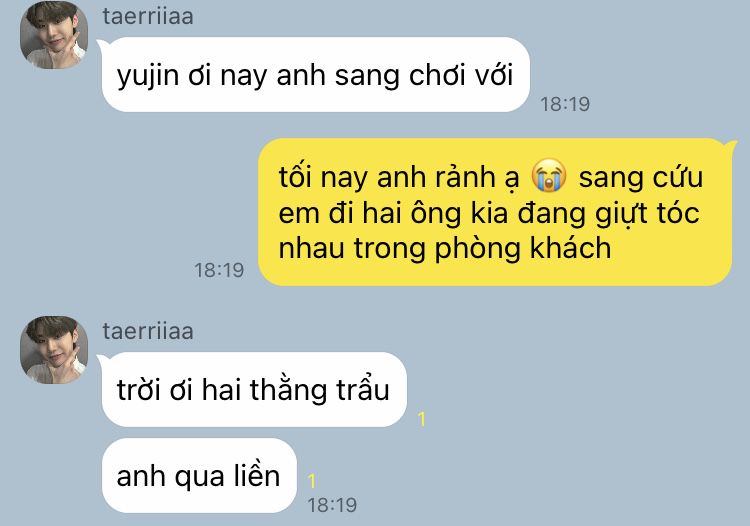The height and width of the screenshot is (526, 750).
Task: Click the 18:19 timestamp beside first message
Action: click(x=565, y=104)
